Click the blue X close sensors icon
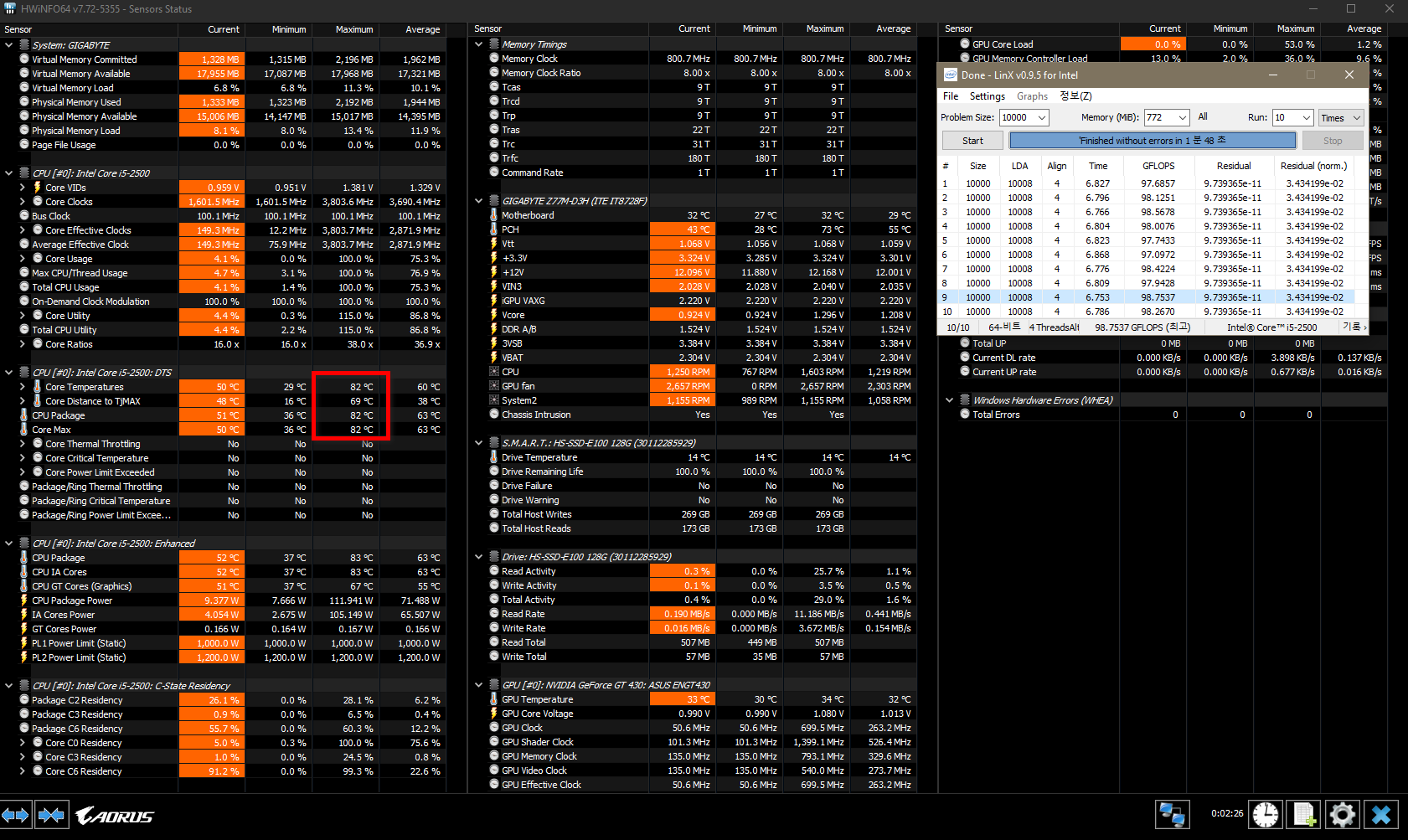 (x=1381, y=814)
